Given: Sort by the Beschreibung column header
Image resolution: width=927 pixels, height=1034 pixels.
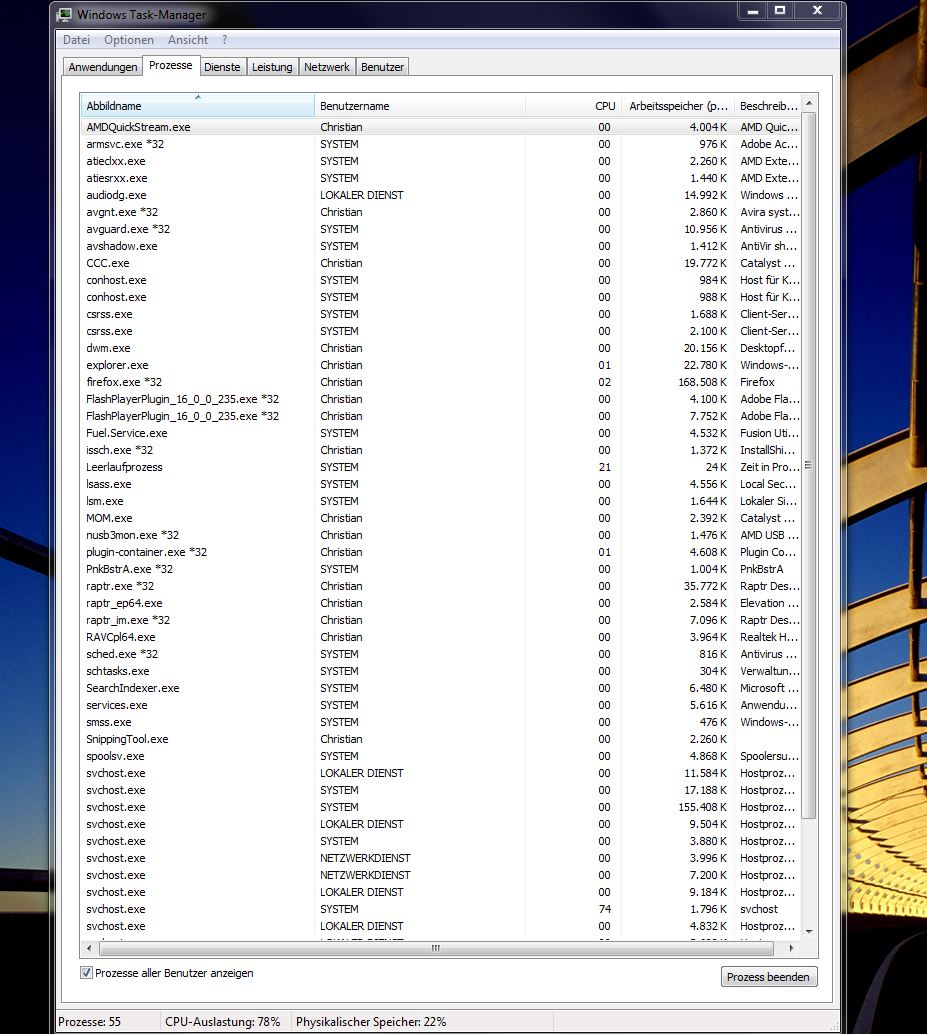Looking at the screenshot, I should pos(768,106).
